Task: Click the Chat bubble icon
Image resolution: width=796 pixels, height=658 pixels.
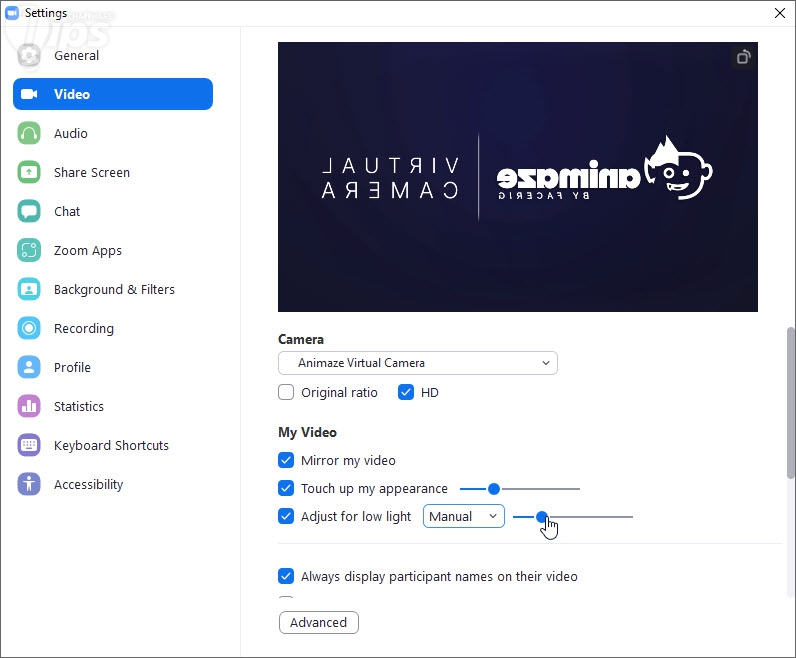Action: tap(29, 211)
